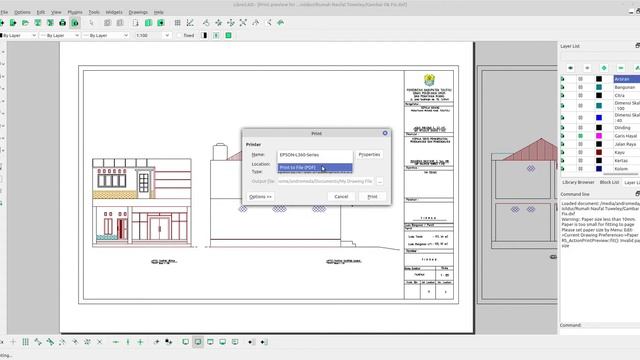Show all layers eye icon
Screen dimensions: 640x360
(x=571, y=68)
